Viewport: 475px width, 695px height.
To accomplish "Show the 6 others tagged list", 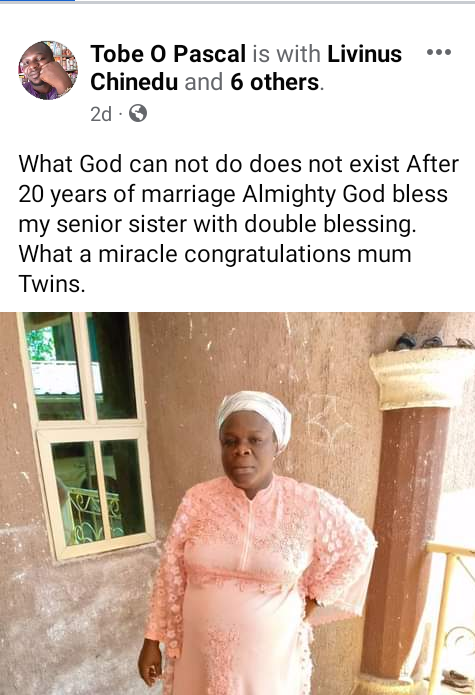I will coord(275,82).
